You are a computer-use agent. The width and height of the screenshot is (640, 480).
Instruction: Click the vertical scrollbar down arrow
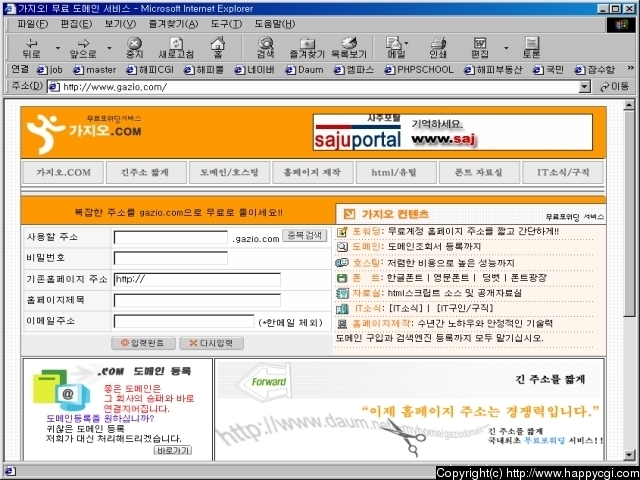coord(629,454)
